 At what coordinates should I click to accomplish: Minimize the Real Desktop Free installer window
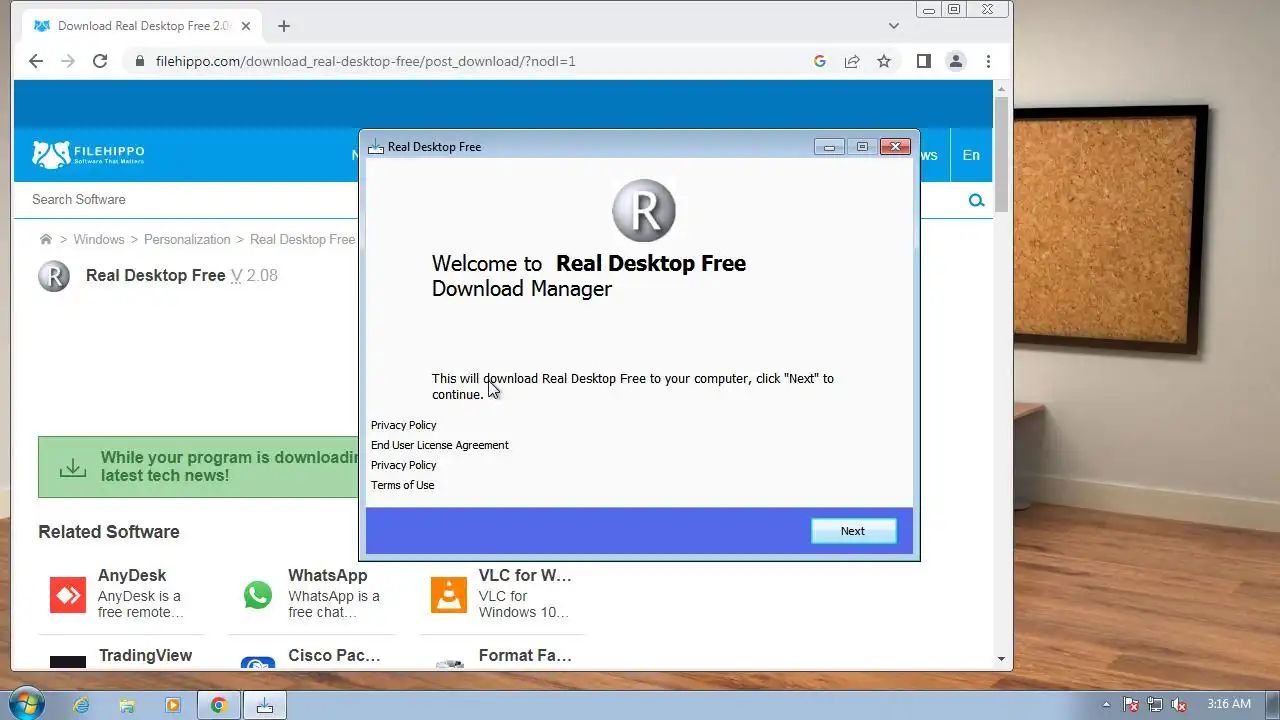[829, 147]
